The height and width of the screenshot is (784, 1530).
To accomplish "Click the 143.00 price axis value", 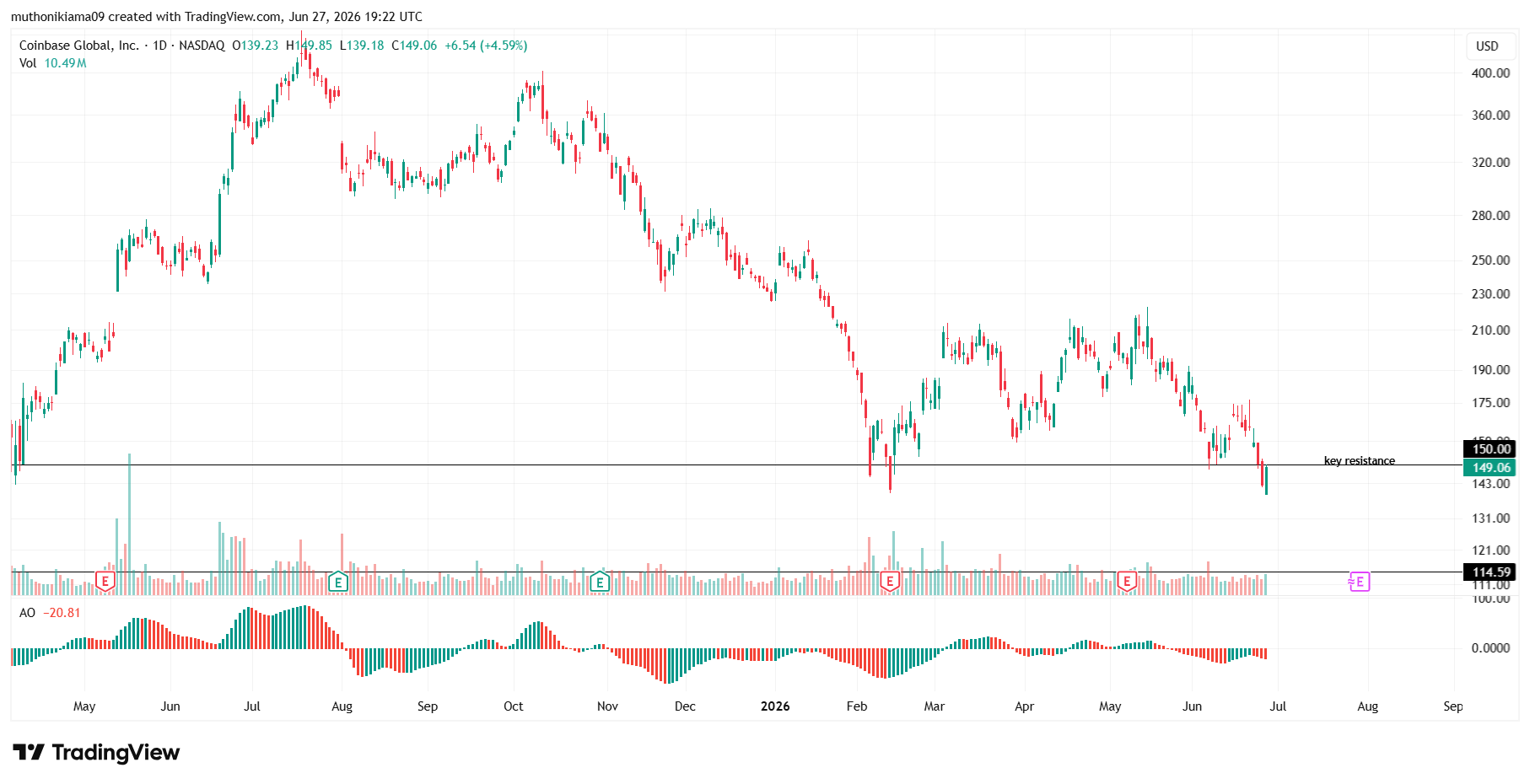I will pyautogui.click(x=1490, y=484).
